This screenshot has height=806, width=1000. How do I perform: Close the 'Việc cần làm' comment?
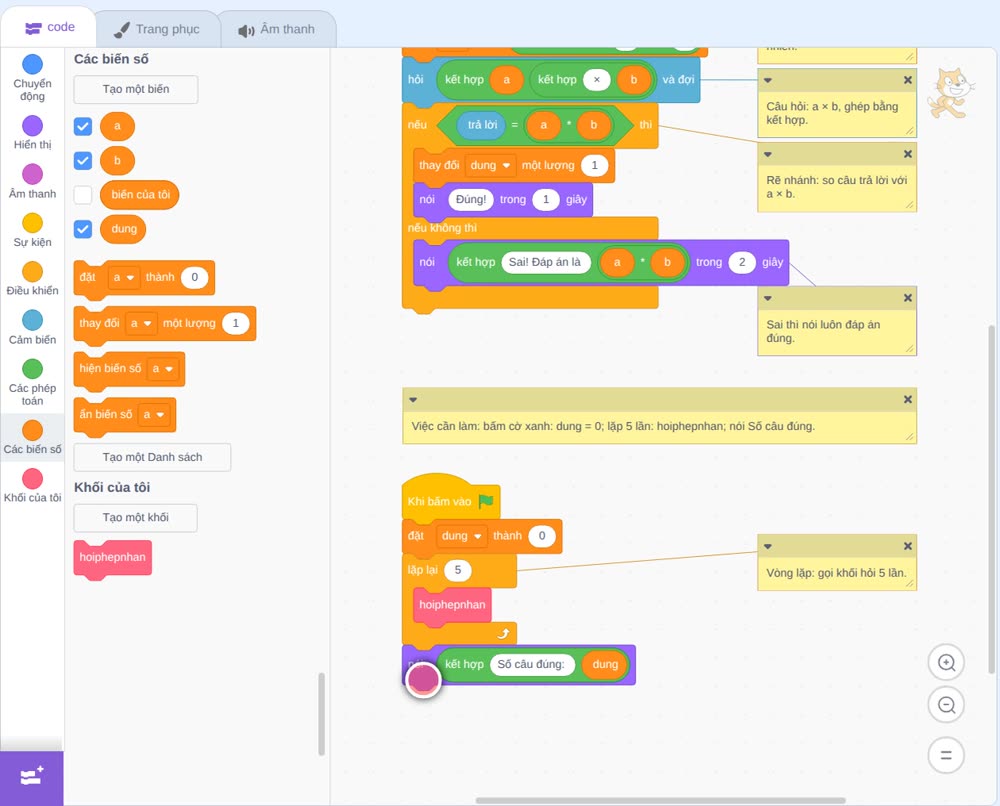[x=908, y=399]
